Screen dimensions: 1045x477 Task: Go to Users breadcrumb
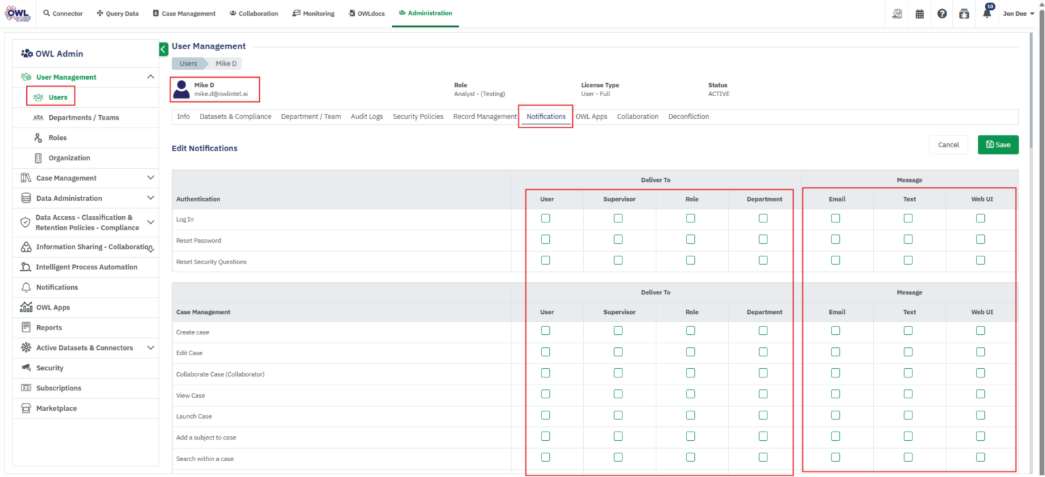(x=190, y=63)
